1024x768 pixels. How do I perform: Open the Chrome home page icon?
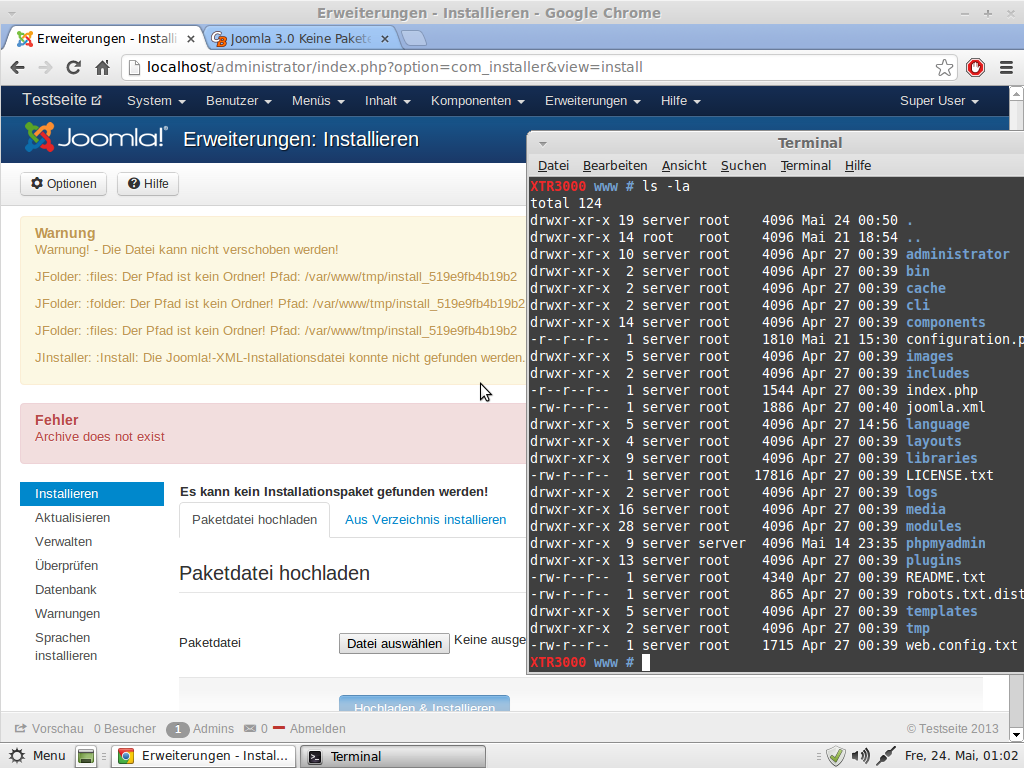pyautogui.click(x=103, y=67)
